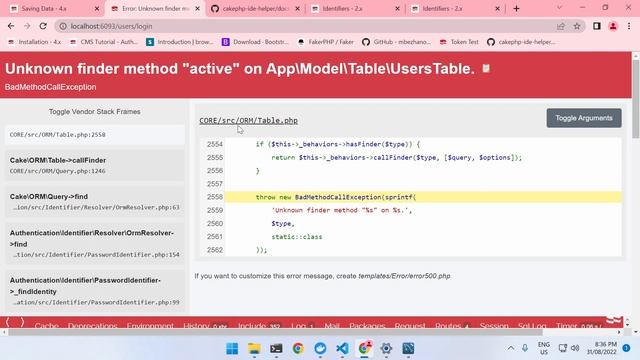Open the DebugKit Routes panel
The width and height of the screenshot is (640, 360).
pyautogui.click(x=453, y=325)
